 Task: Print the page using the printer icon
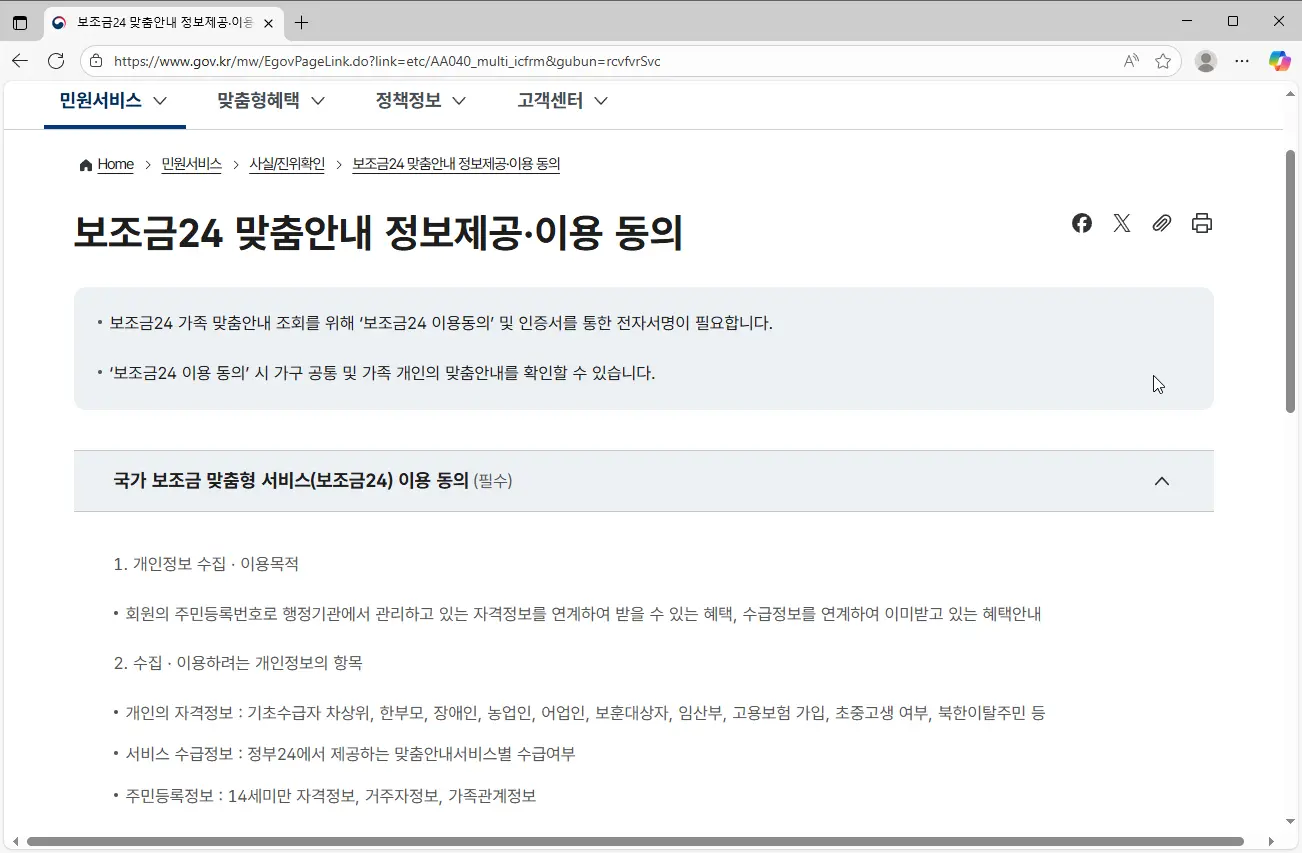pyautogui.click(x=1201, y=223)
